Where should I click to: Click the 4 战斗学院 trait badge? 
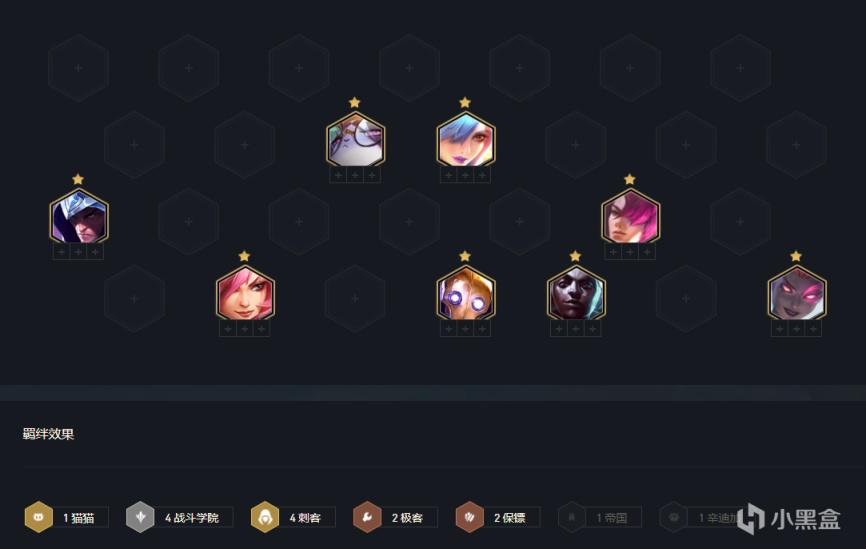[x=180, y=517]
